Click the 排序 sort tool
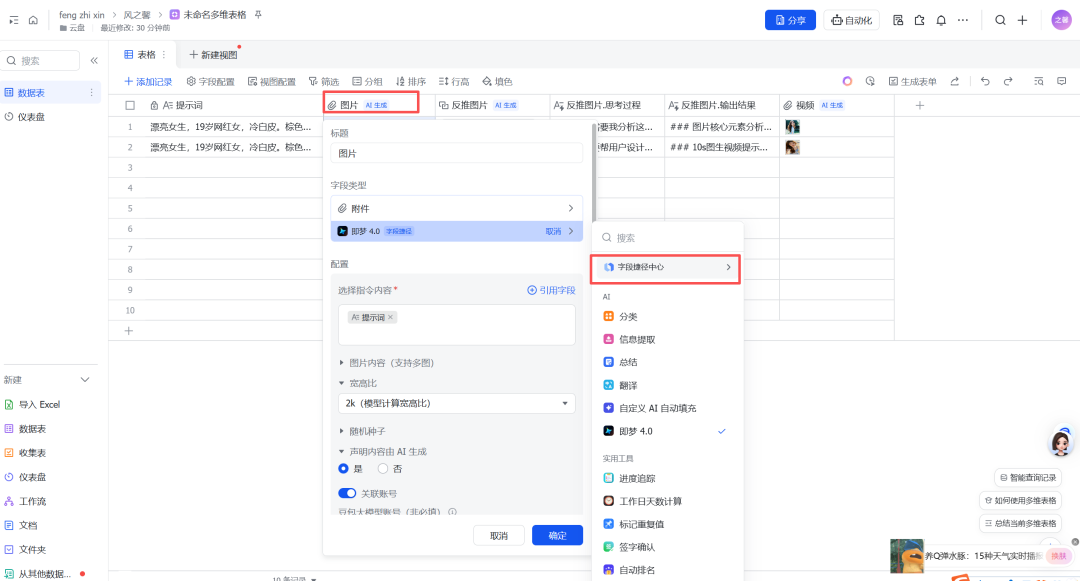Image resolution: width=1080 pixels, height=581 pixels. click(411, 81)
